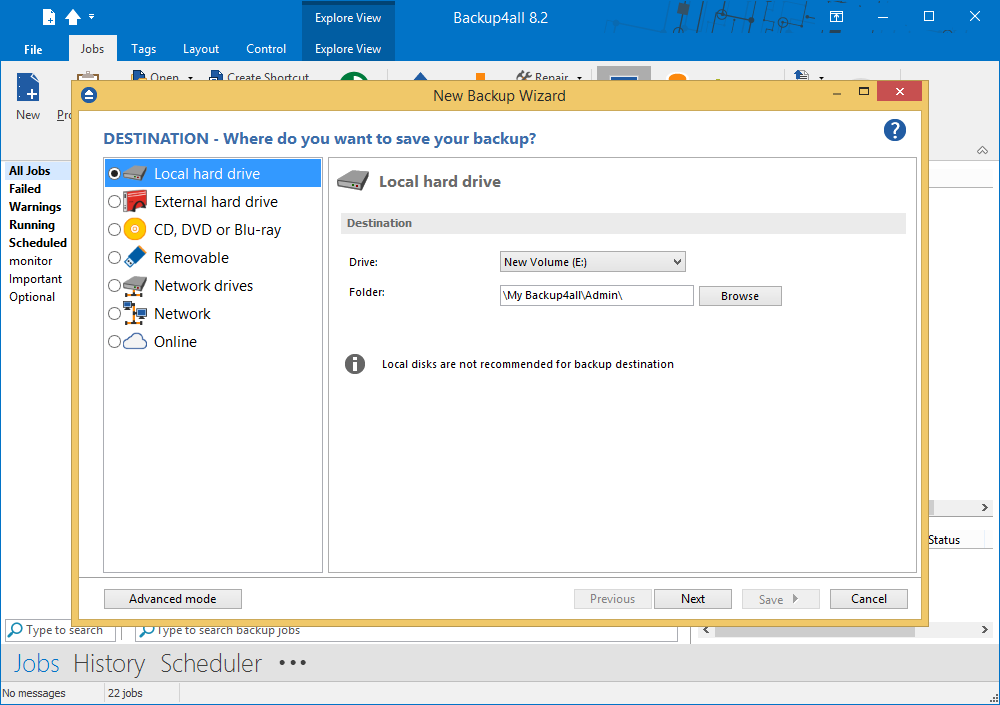Screen dimensions: 1000x705
Task: Switch to the Tags ribbon tab
Action: click(x=143, y=49)
